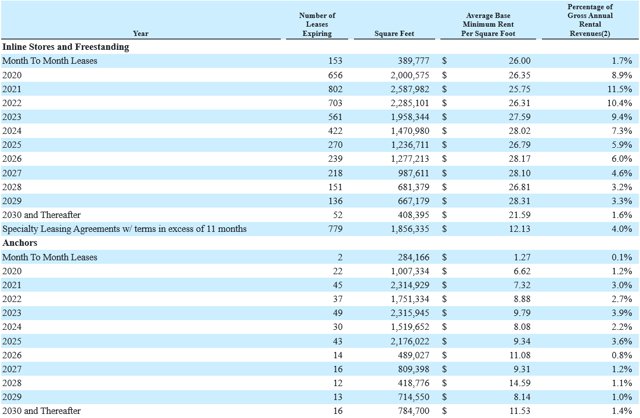Viewport: 640px width, 418px height.
Task: Click the square feet value 987,611
Action: click(x=413, y=173)
